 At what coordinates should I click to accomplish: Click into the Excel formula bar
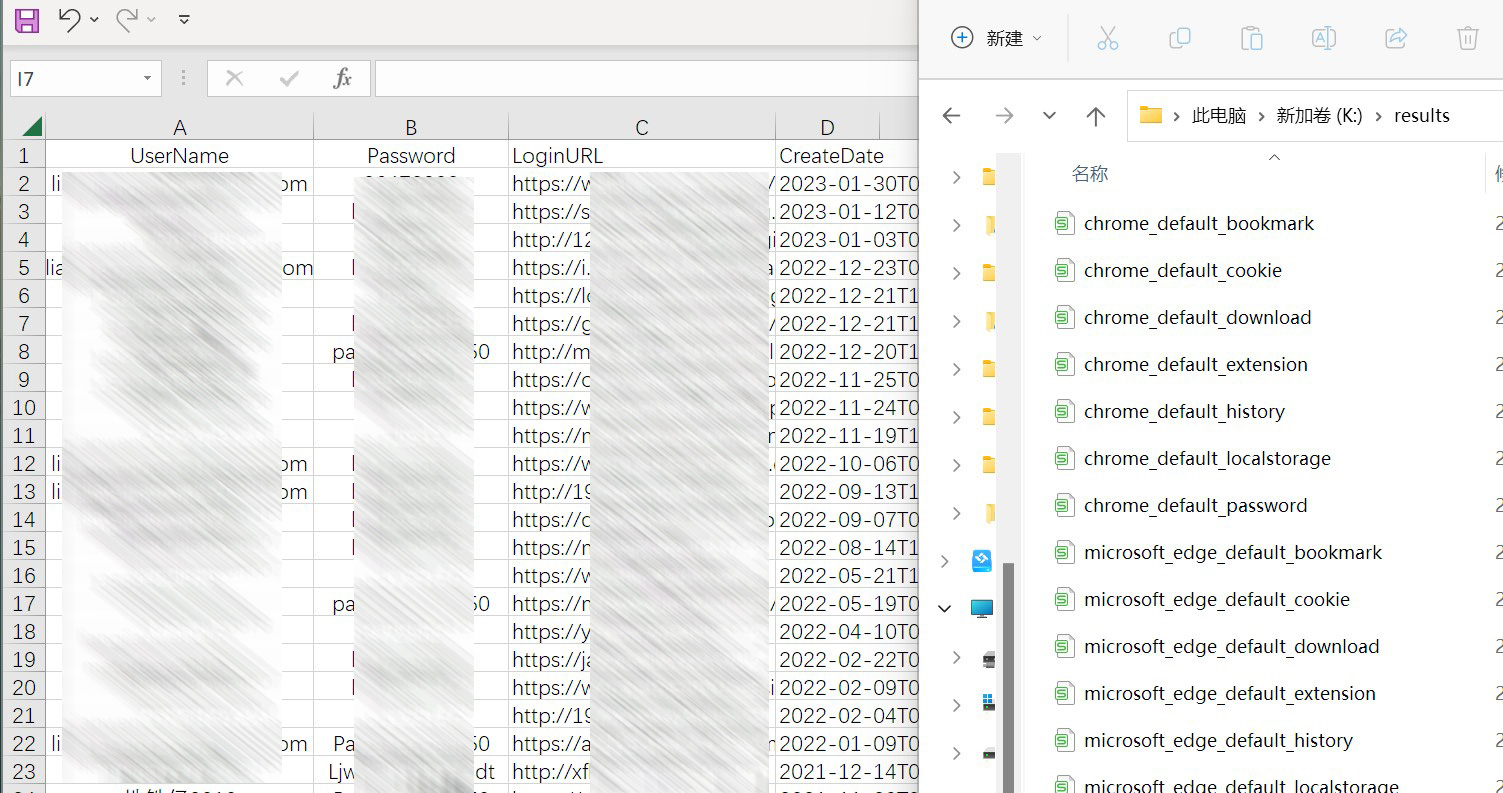[646, 78]
